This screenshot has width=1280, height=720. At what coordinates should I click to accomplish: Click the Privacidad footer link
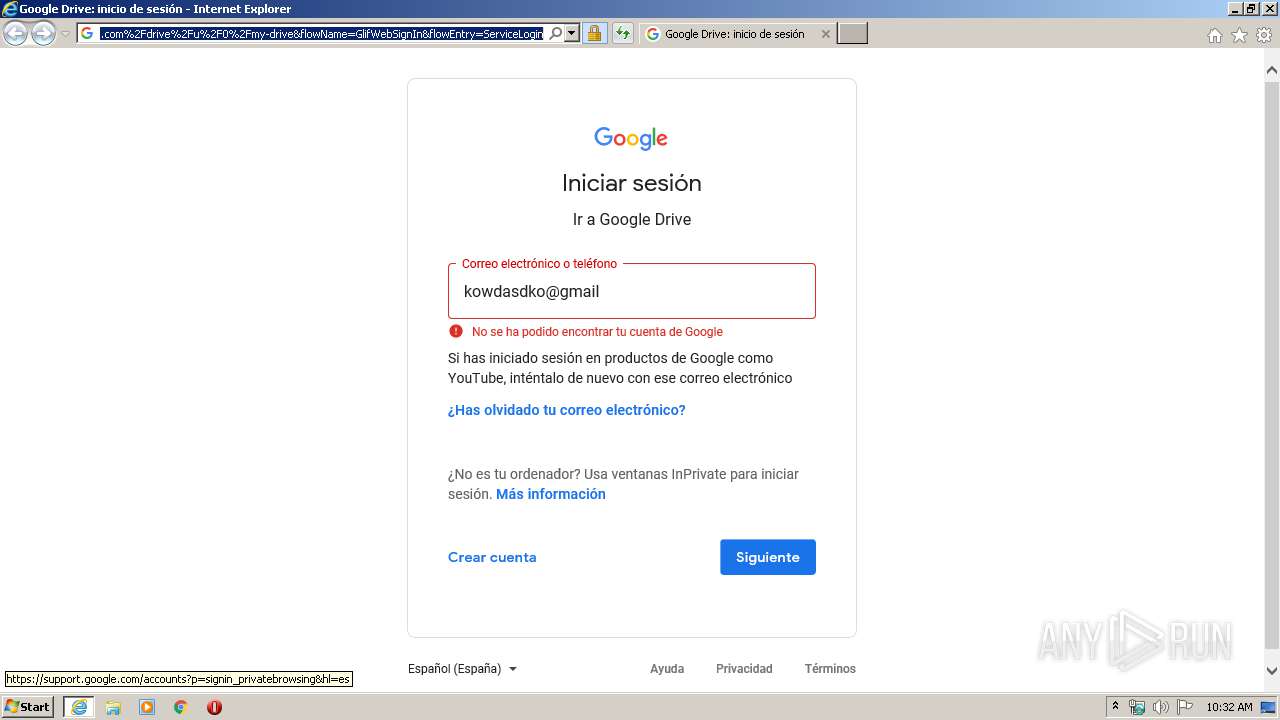(744, 669)
